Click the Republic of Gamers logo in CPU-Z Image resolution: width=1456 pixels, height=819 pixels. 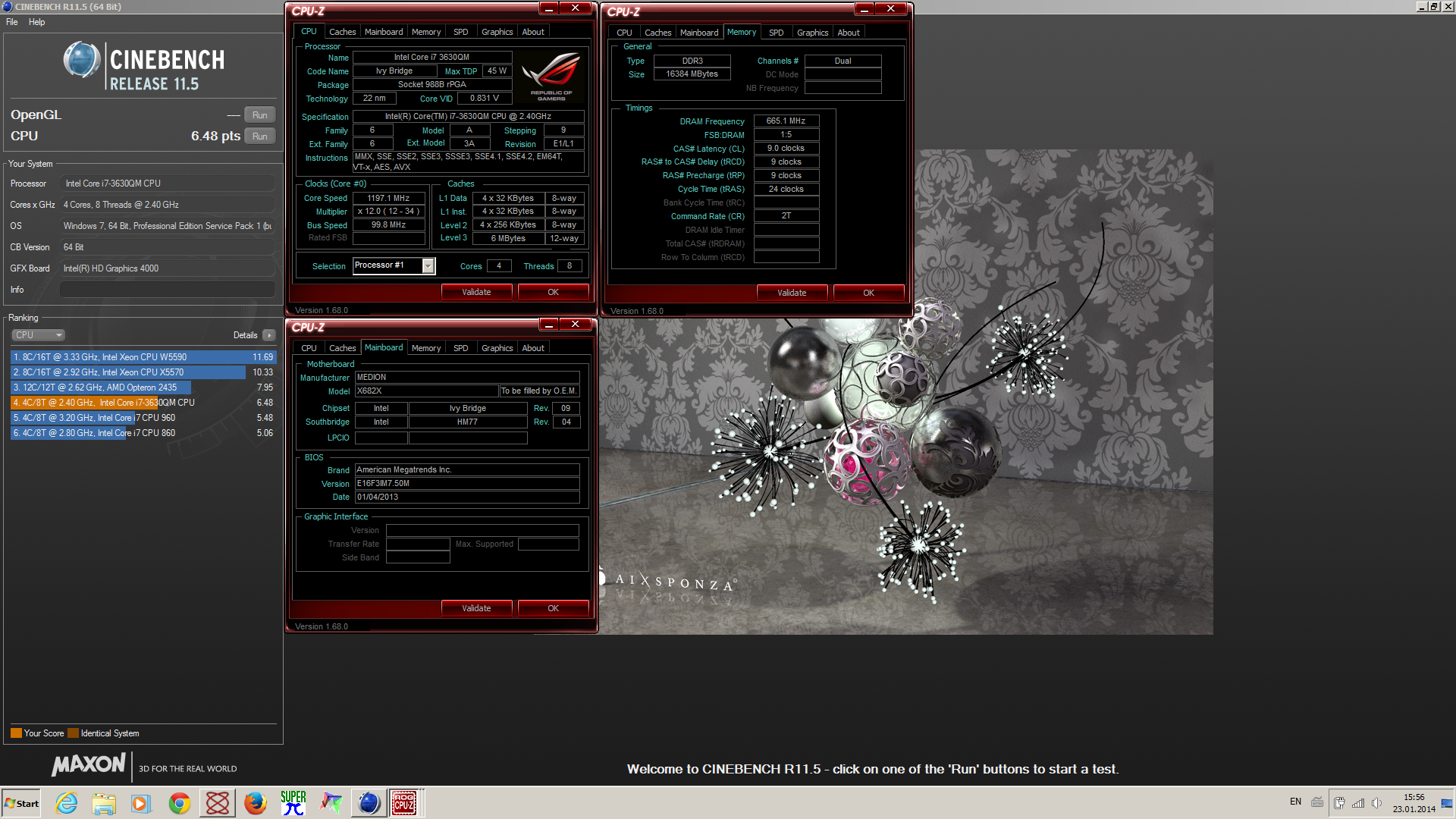[551, 76]
